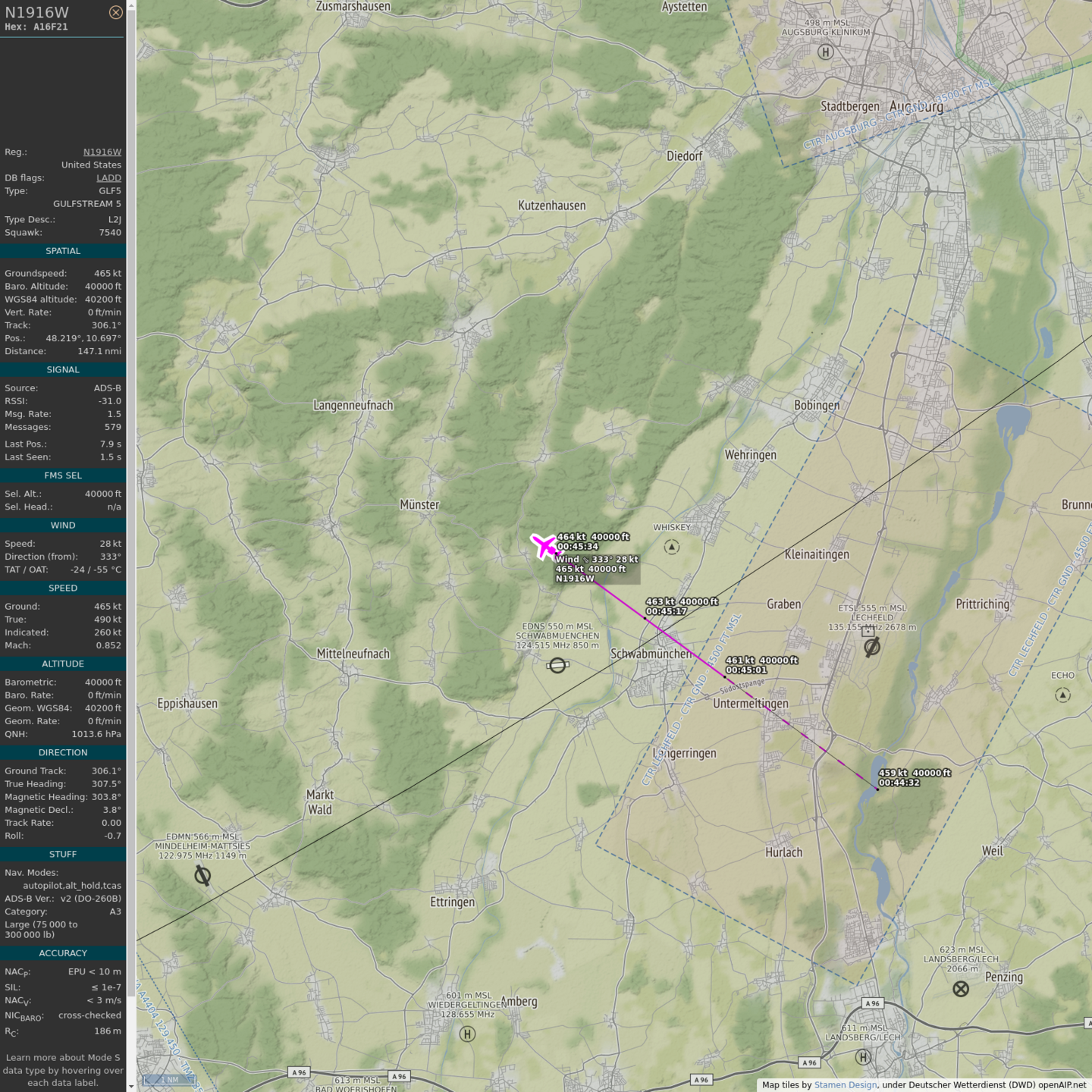This screenshot has width=1092, height=1092.
Task: Click the Augsburg Klinikum heliport icon
Action: [826, 52]
